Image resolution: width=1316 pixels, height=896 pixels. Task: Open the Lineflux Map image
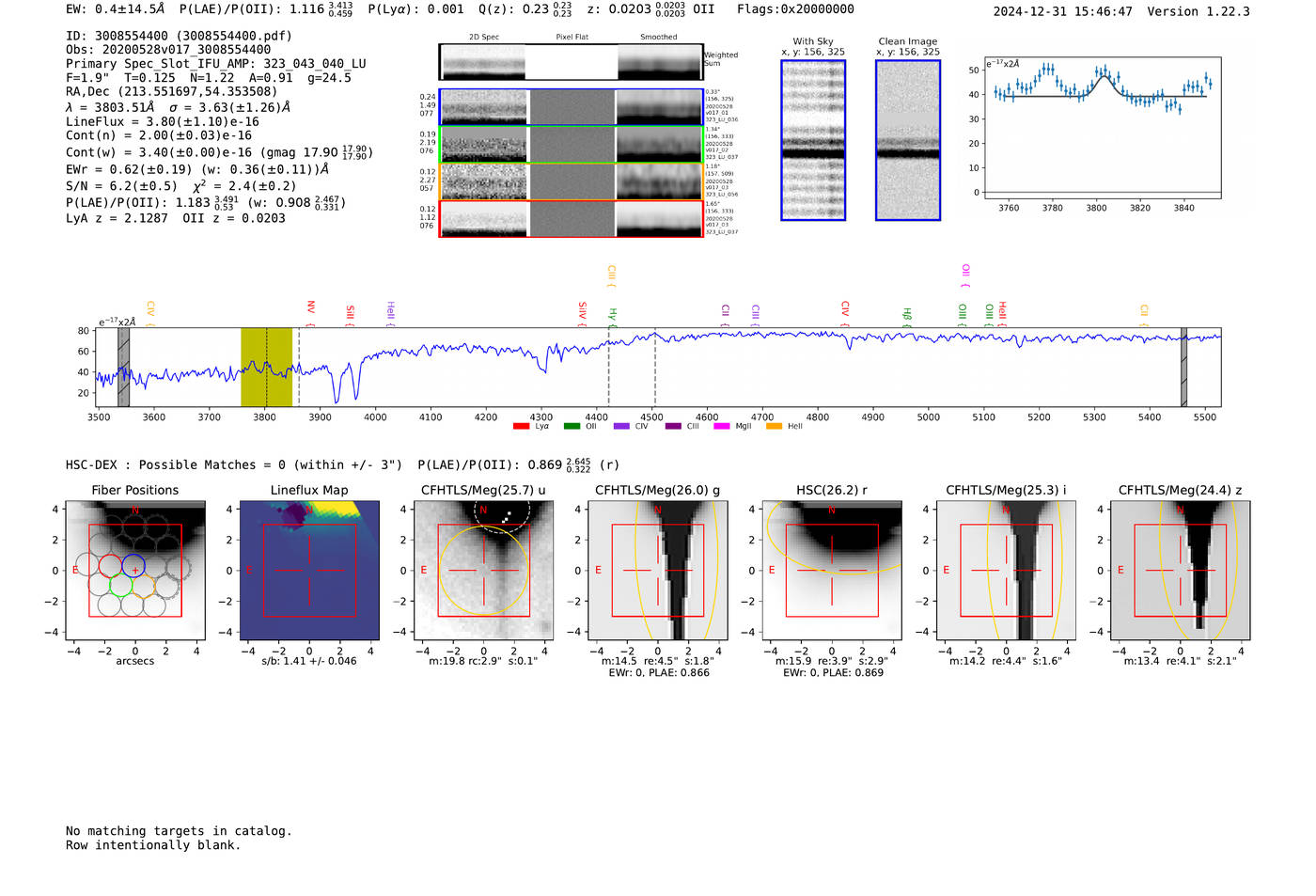pos(309,571)
